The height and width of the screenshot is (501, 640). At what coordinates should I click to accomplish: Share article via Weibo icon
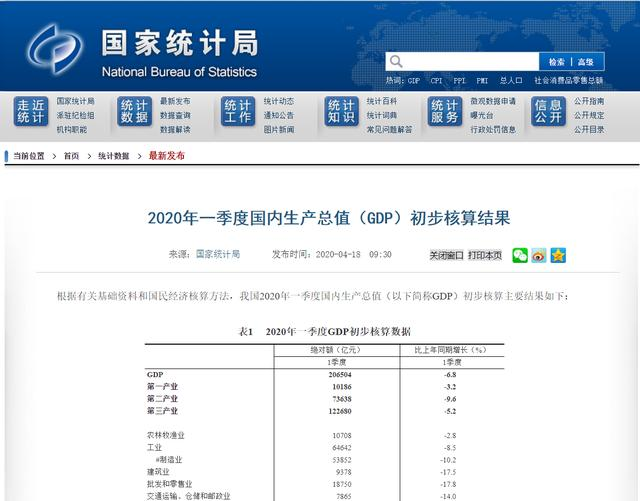tap(539, 256)
